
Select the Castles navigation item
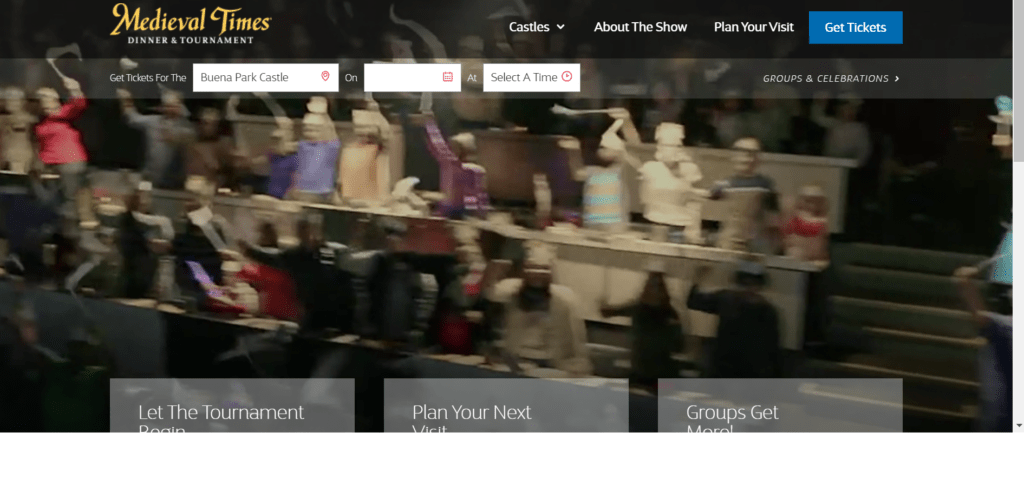click(x=529, y=27)
